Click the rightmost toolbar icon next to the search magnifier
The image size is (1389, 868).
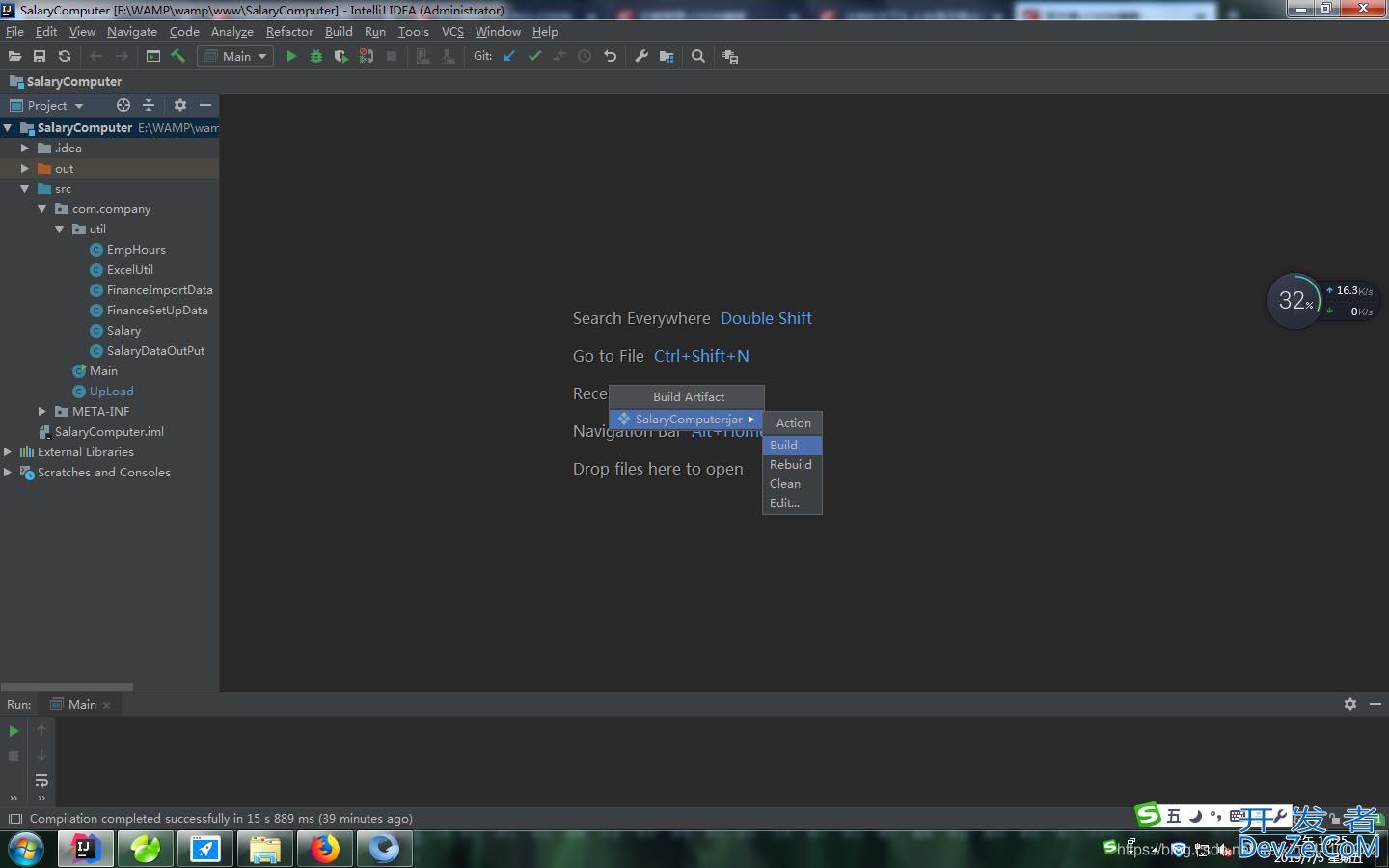coord(730,56)
